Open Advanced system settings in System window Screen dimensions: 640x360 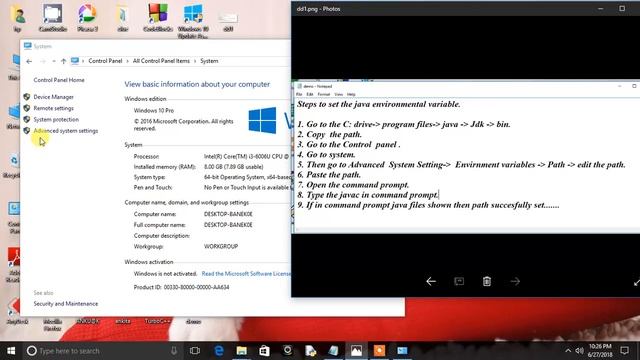[x=66, y=131]
